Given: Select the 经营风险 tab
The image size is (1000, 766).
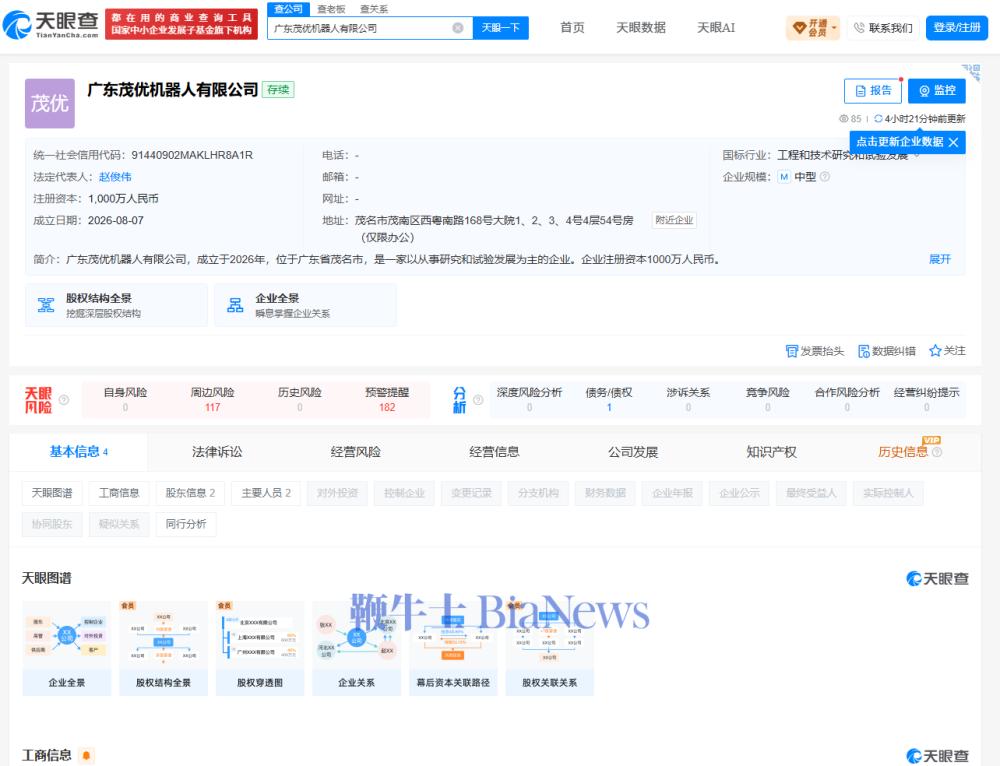Looking at the screenshot, I should pyautogui.click(x=356, y=452).
